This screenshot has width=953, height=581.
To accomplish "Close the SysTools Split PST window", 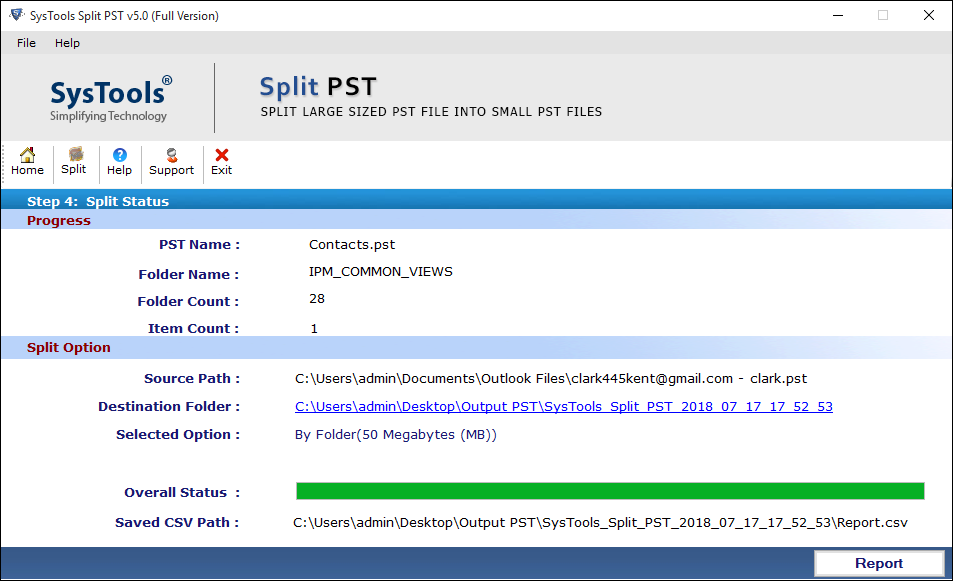I will pyautogui.click(x=929, y=15).
